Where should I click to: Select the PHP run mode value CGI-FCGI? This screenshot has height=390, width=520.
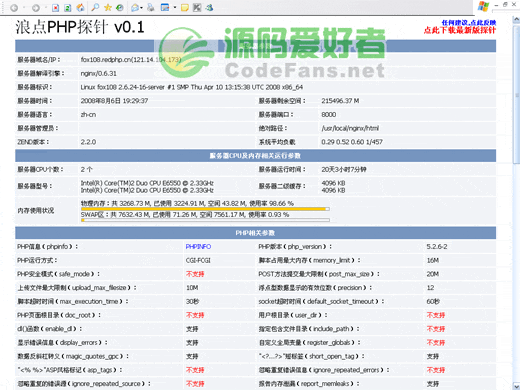tap(198, 260)
